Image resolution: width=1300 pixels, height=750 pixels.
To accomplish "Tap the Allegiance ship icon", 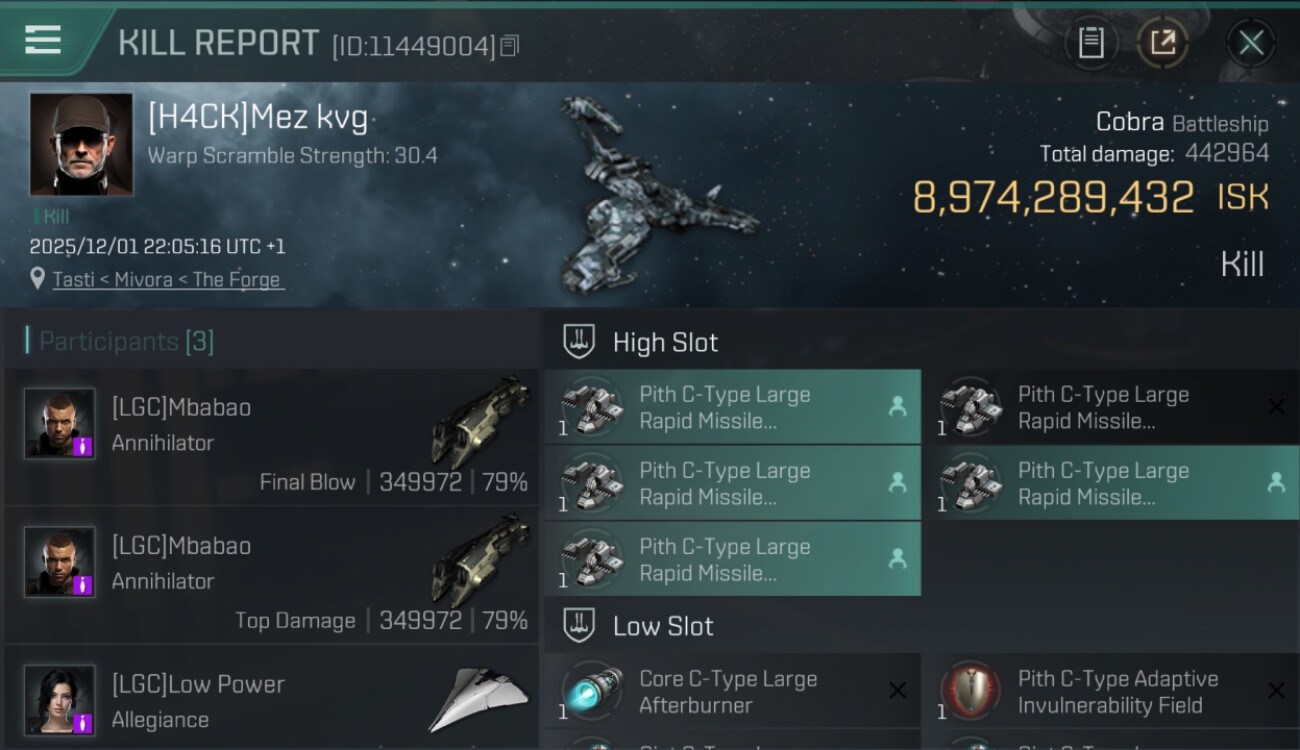I will click(478, 699).
